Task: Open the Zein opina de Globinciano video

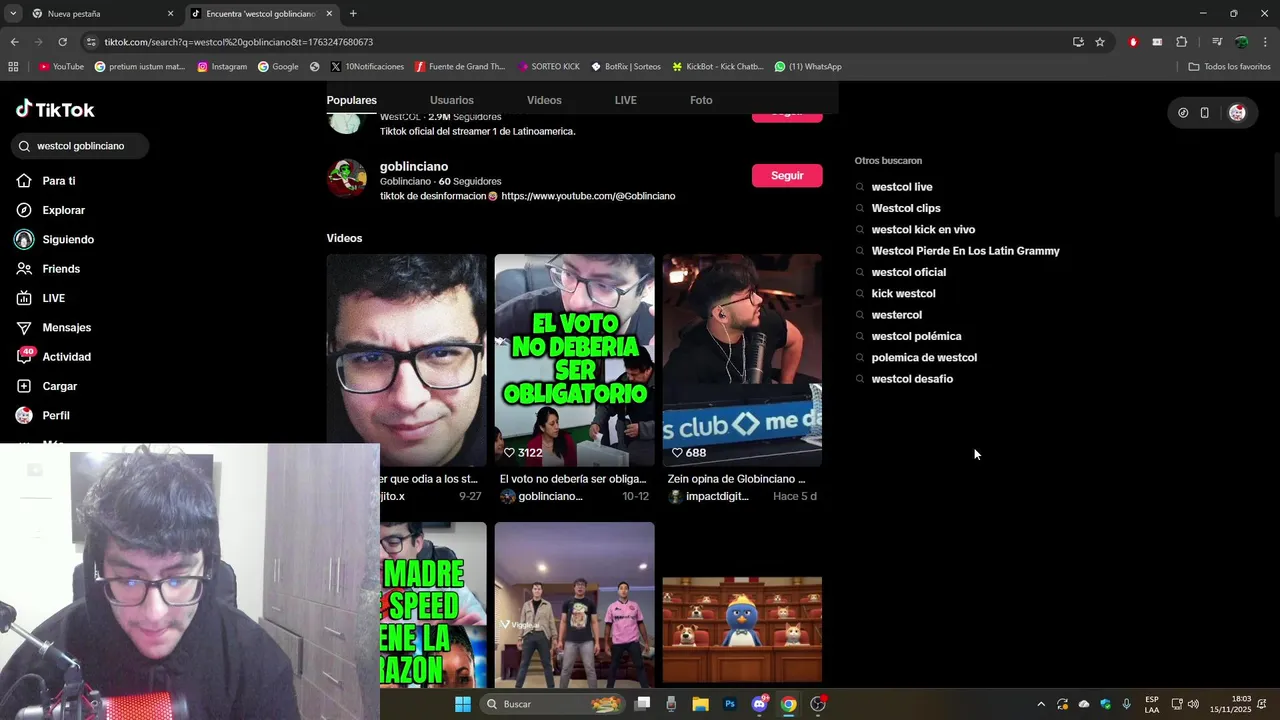Action: pos(742,360)
